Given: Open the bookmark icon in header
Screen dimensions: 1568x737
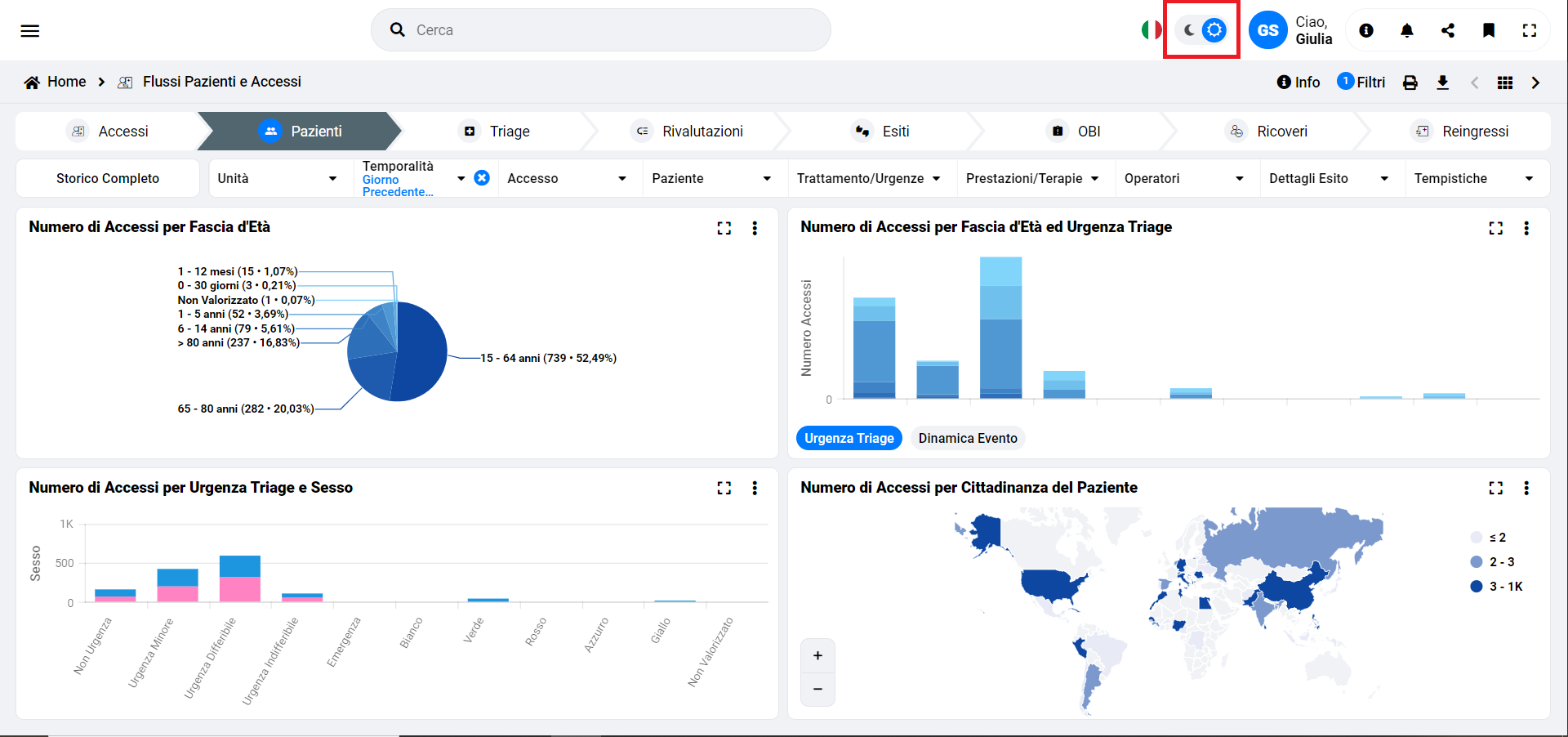Looking at the screenshot, I should (x=1488, y=31).
